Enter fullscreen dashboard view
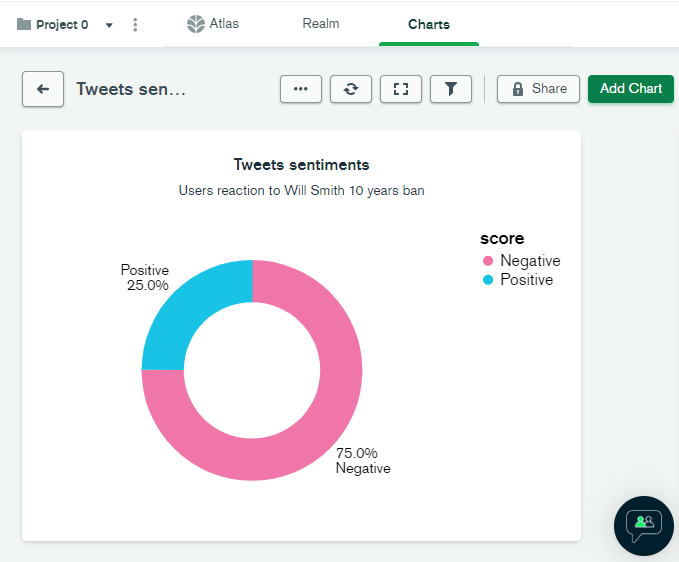Screen dimensions: 679x562 coord(401,89)
